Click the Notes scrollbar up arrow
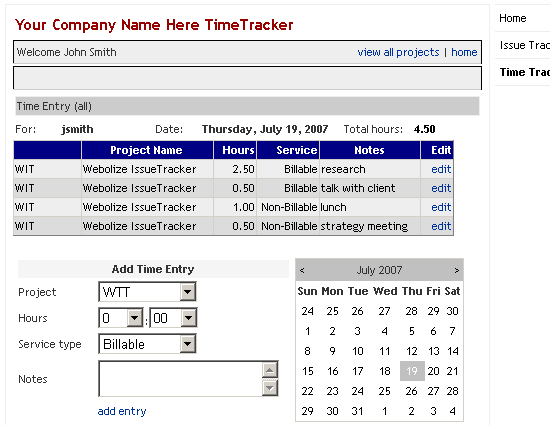Viewport: 550px width, 425px height. (270, 370)
